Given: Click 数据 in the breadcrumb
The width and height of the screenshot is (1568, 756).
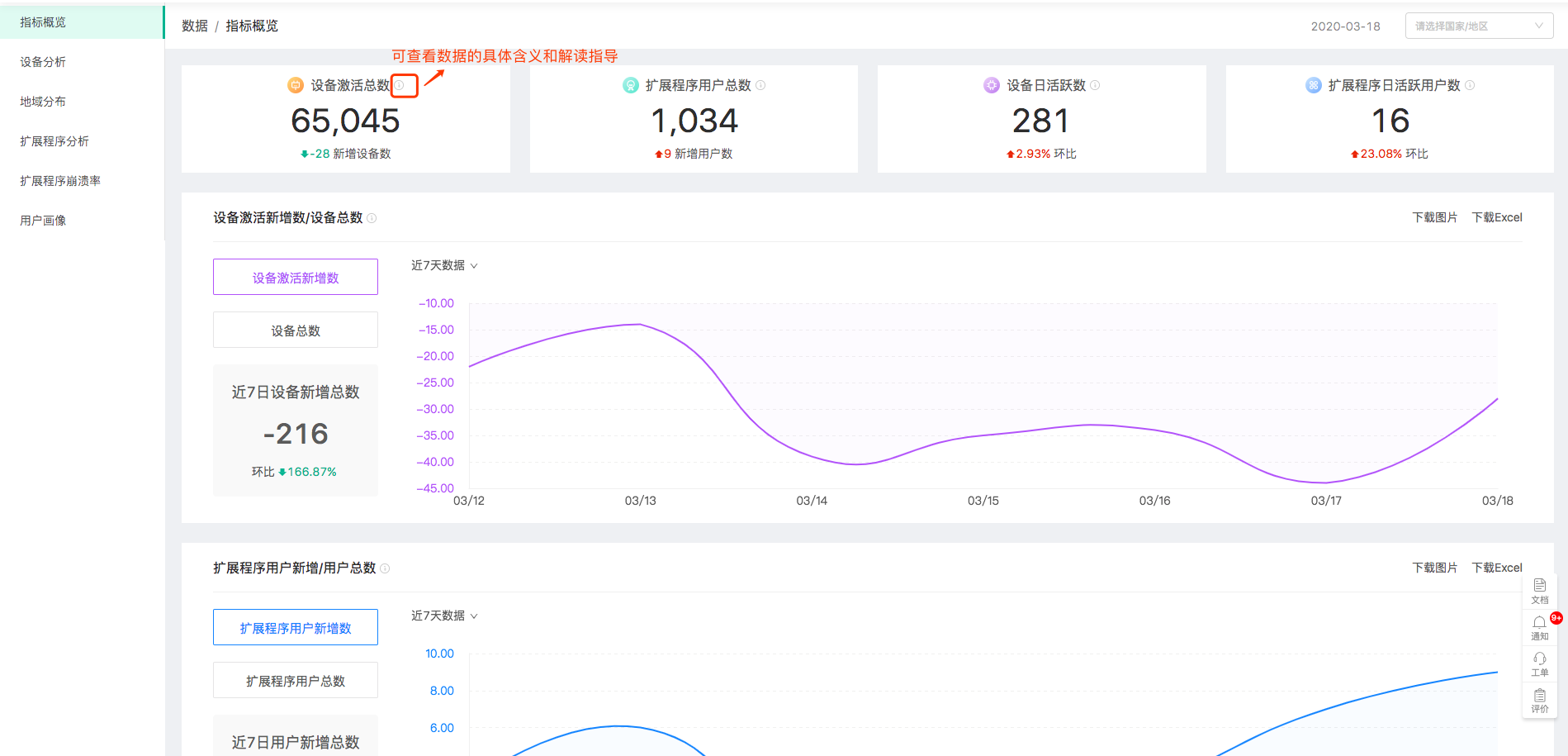Looking at the screenshot, I should (195, 26).
